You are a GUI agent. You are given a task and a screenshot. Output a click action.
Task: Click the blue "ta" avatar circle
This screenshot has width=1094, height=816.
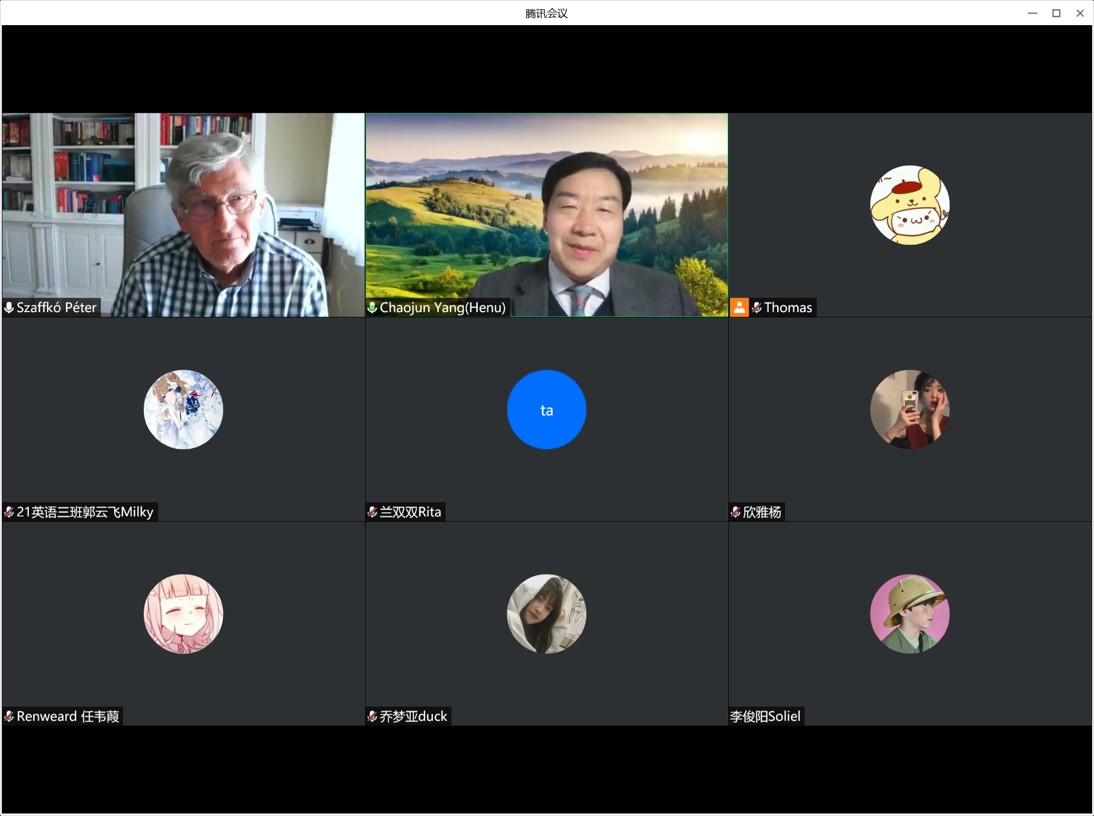coord(546,410)
